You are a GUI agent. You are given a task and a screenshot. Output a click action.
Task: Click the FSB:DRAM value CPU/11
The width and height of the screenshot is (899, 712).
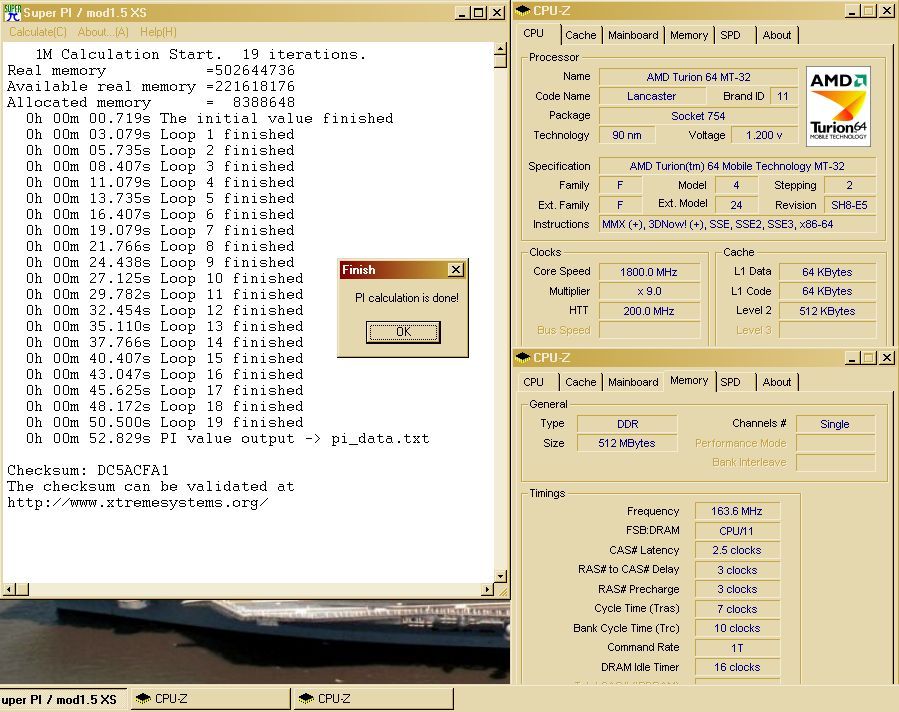[x=737, y=531]
